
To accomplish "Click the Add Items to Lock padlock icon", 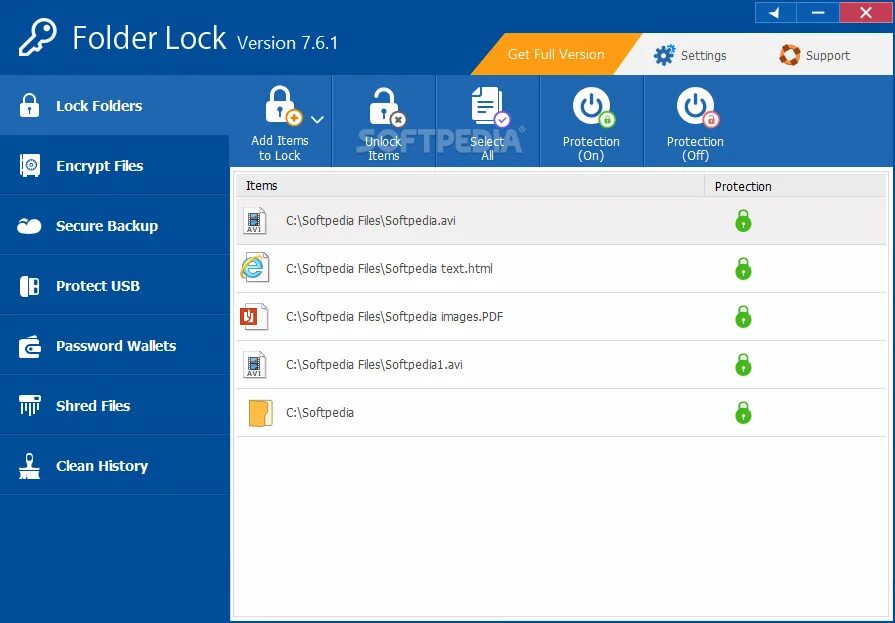I will tap(283, 105).
